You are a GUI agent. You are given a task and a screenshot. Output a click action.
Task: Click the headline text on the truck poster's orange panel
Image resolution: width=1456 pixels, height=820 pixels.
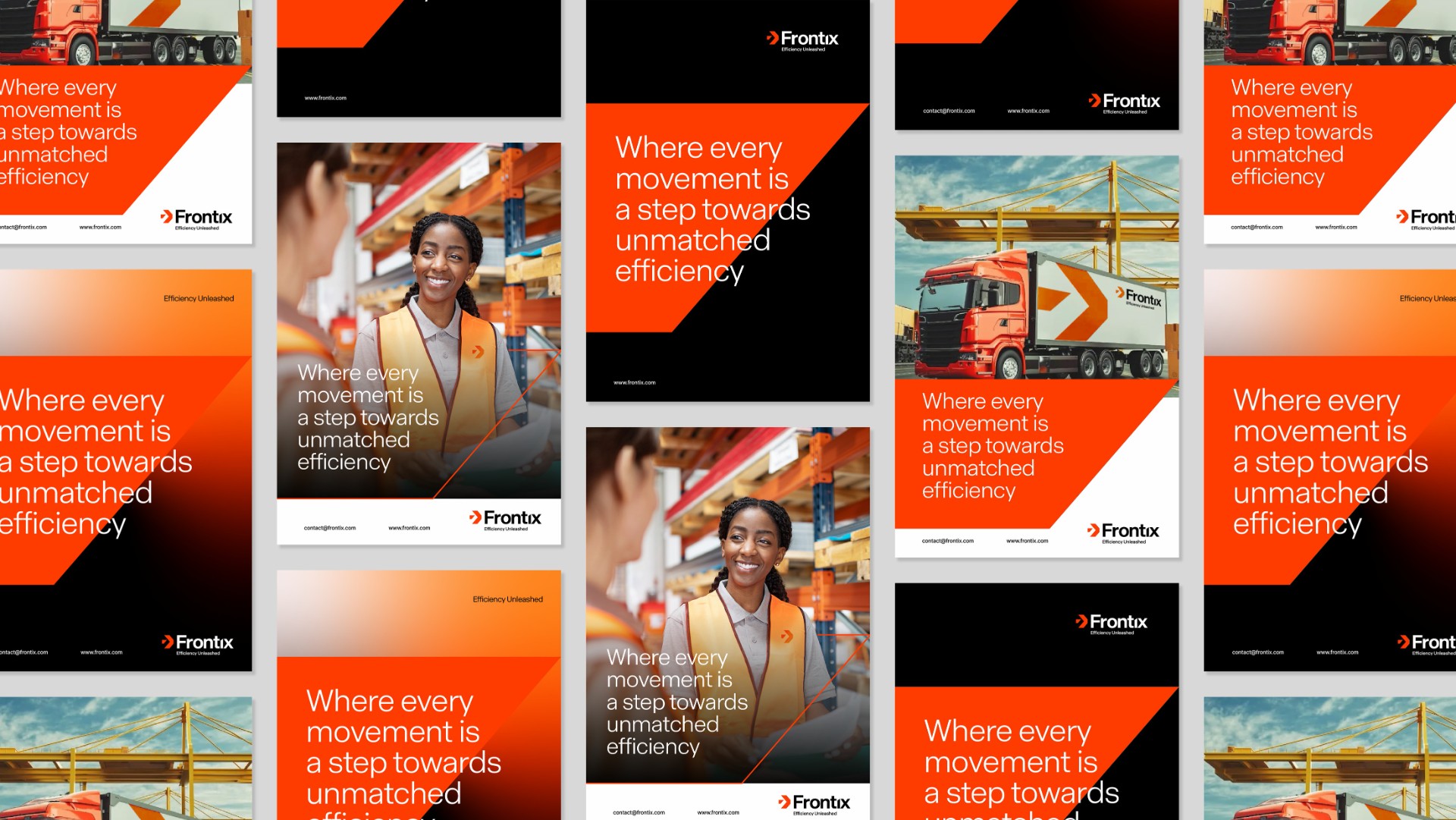pos(992,446)
